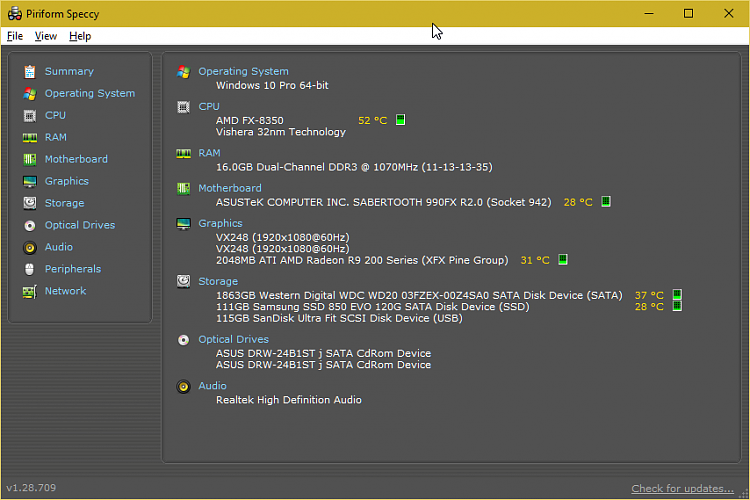Open the RAM label in sidebar

[x=56, y=137]
